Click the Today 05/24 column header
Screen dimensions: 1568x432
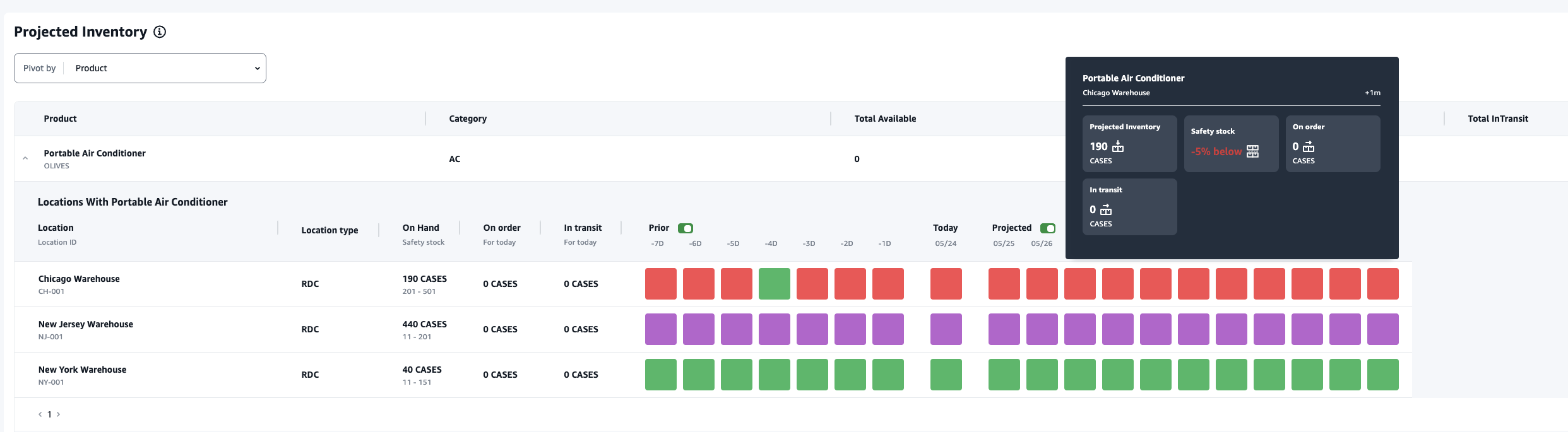point(946,235)
